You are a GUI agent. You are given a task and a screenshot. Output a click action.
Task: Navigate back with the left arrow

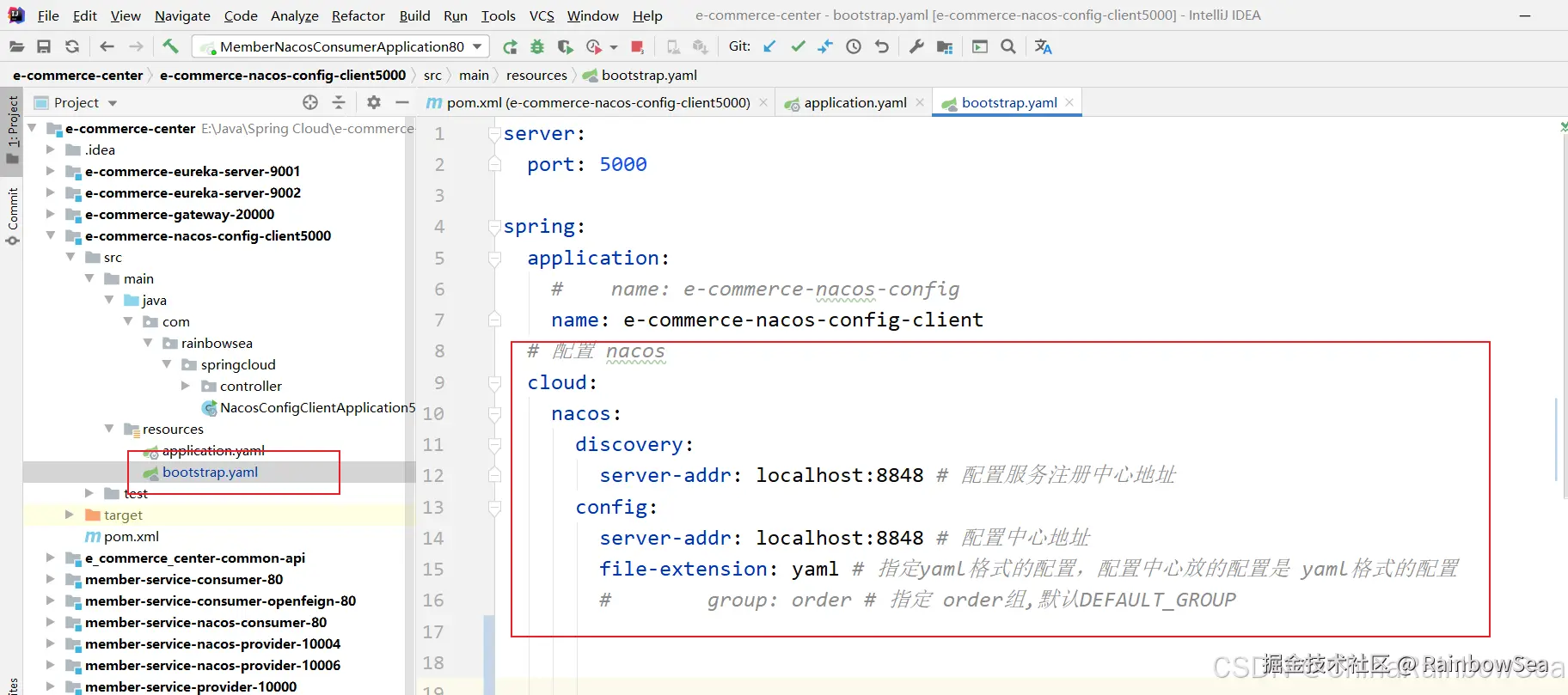pyautogui.click(x=107, y=46)
